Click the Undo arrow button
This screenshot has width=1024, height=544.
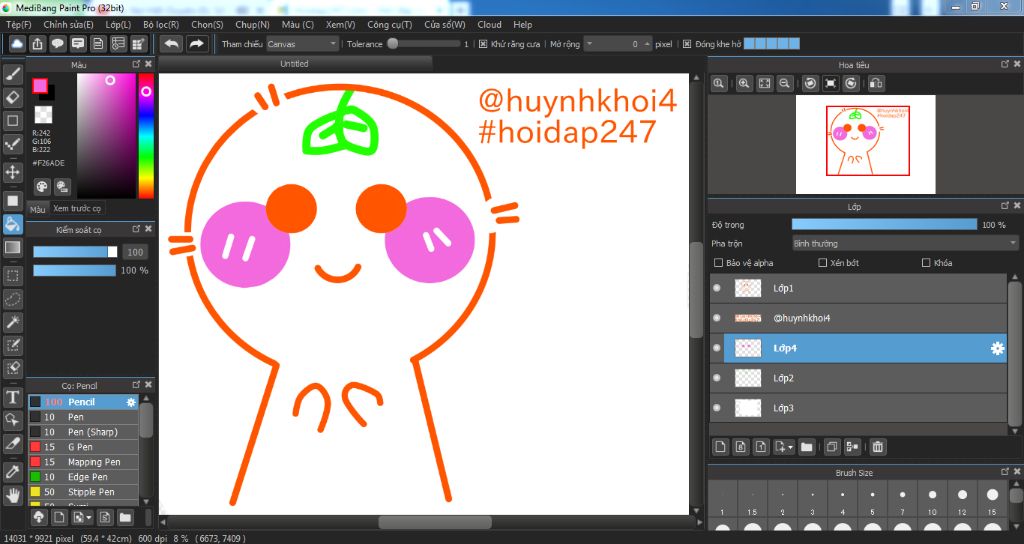pos(172,44)
